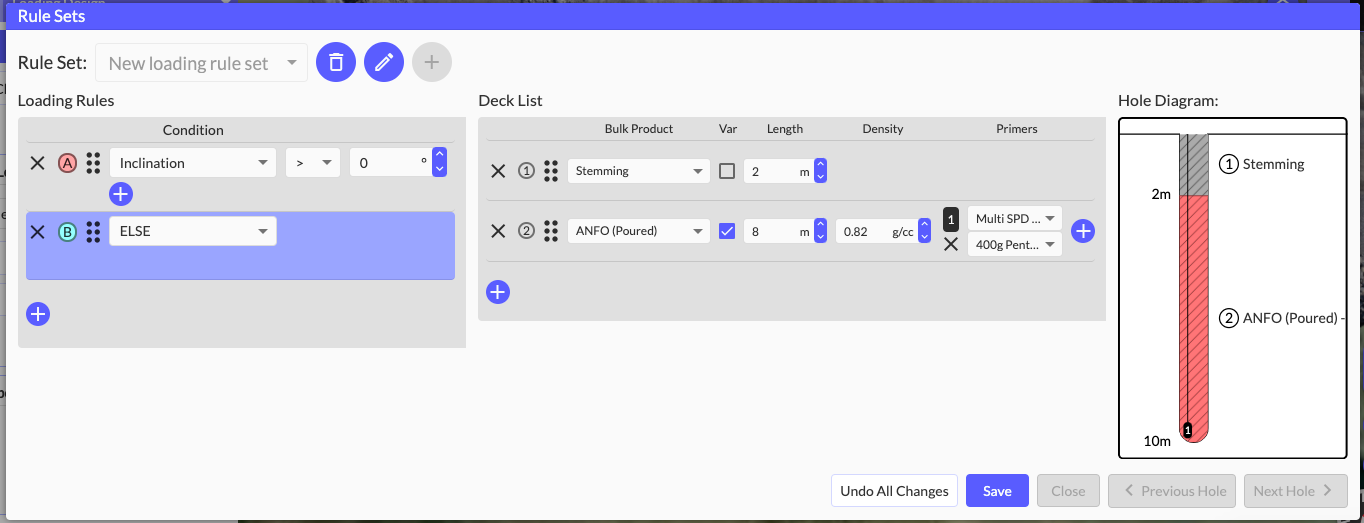Expand the Stemming bulk product dropdown
Viewport: 1364px width, 523px height.
click(x=638, y=171)
